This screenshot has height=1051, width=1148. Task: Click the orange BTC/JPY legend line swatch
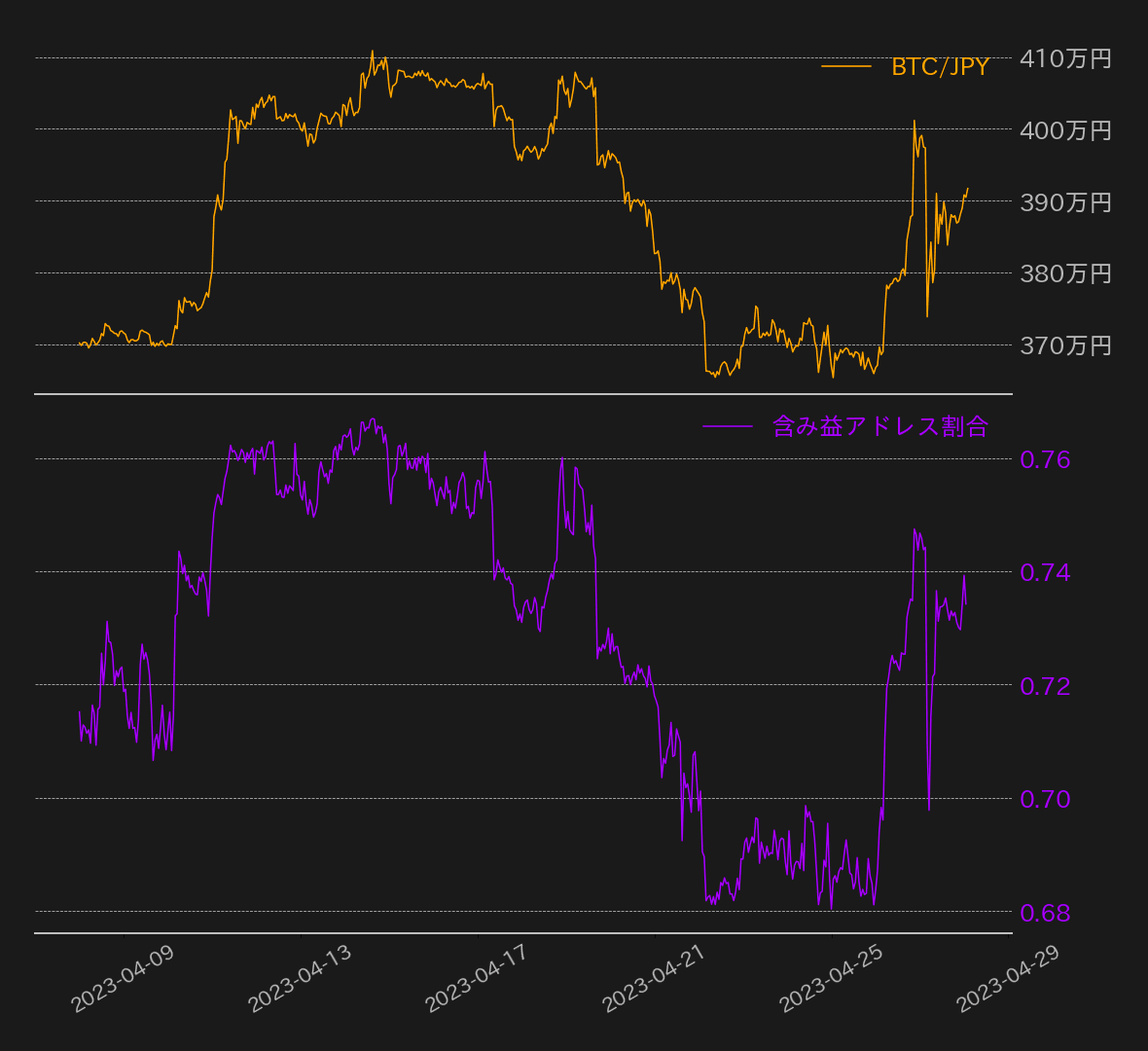click(x=845, y=66)
